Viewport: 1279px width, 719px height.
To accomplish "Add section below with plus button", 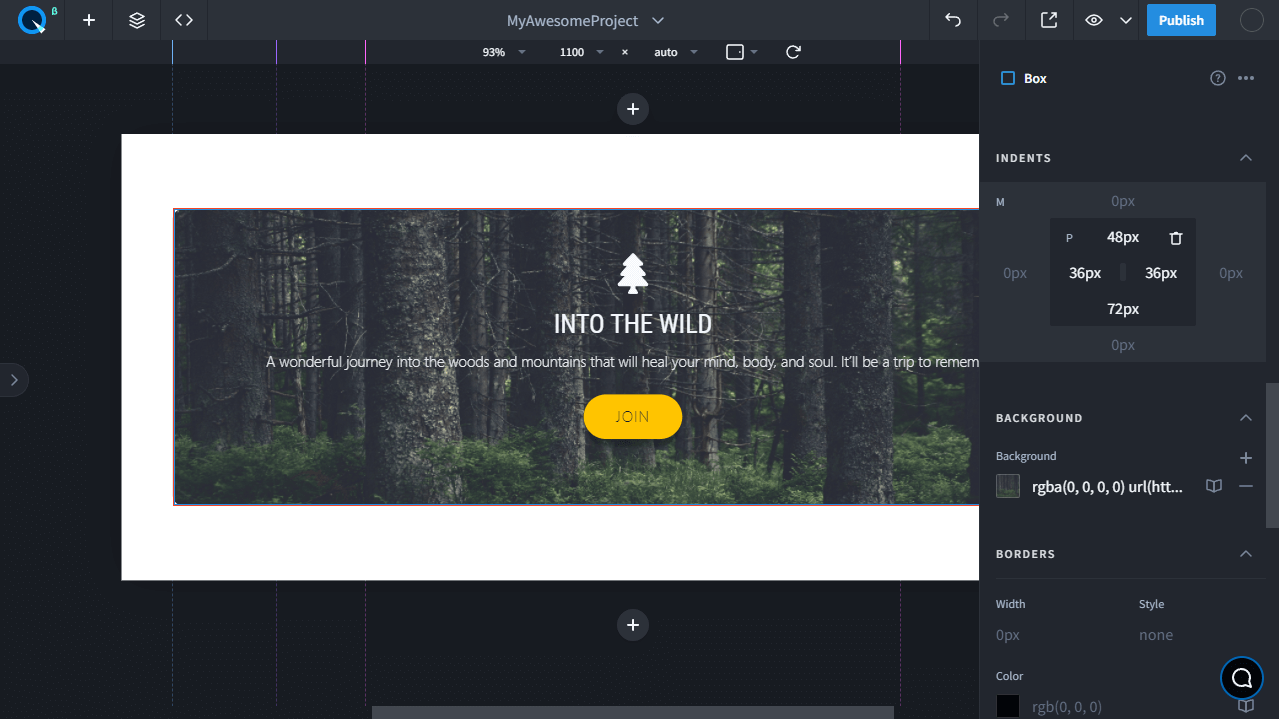I will [633, 625].
